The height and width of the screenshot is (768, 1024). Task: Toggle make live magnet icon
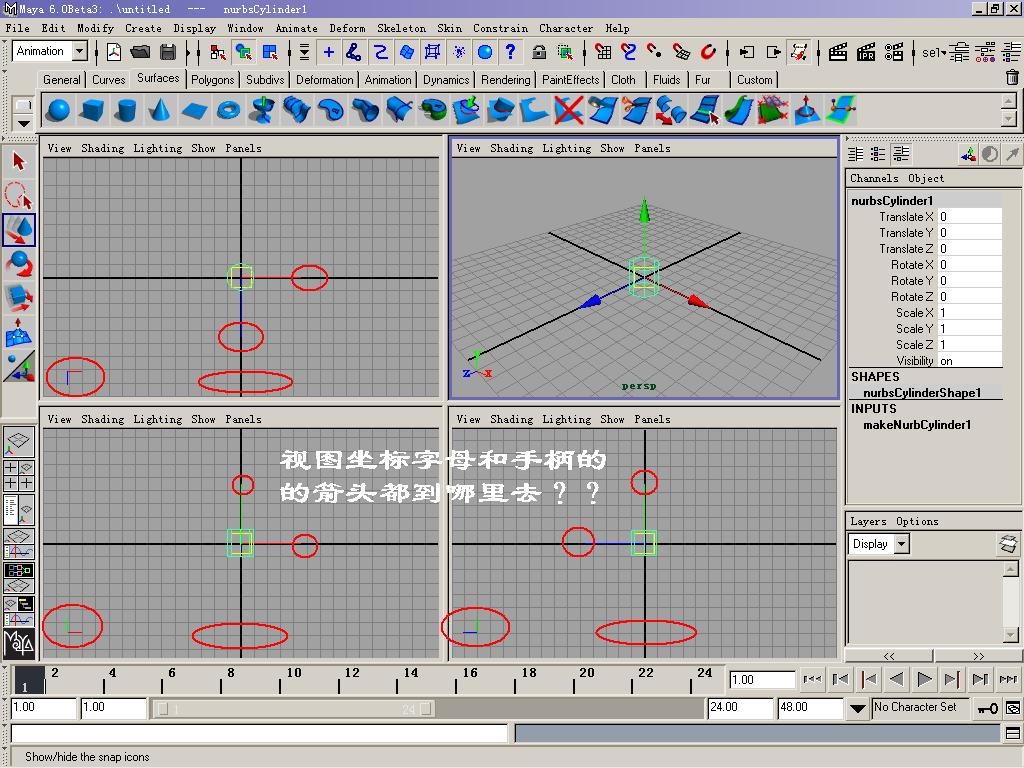click(708, 52)
